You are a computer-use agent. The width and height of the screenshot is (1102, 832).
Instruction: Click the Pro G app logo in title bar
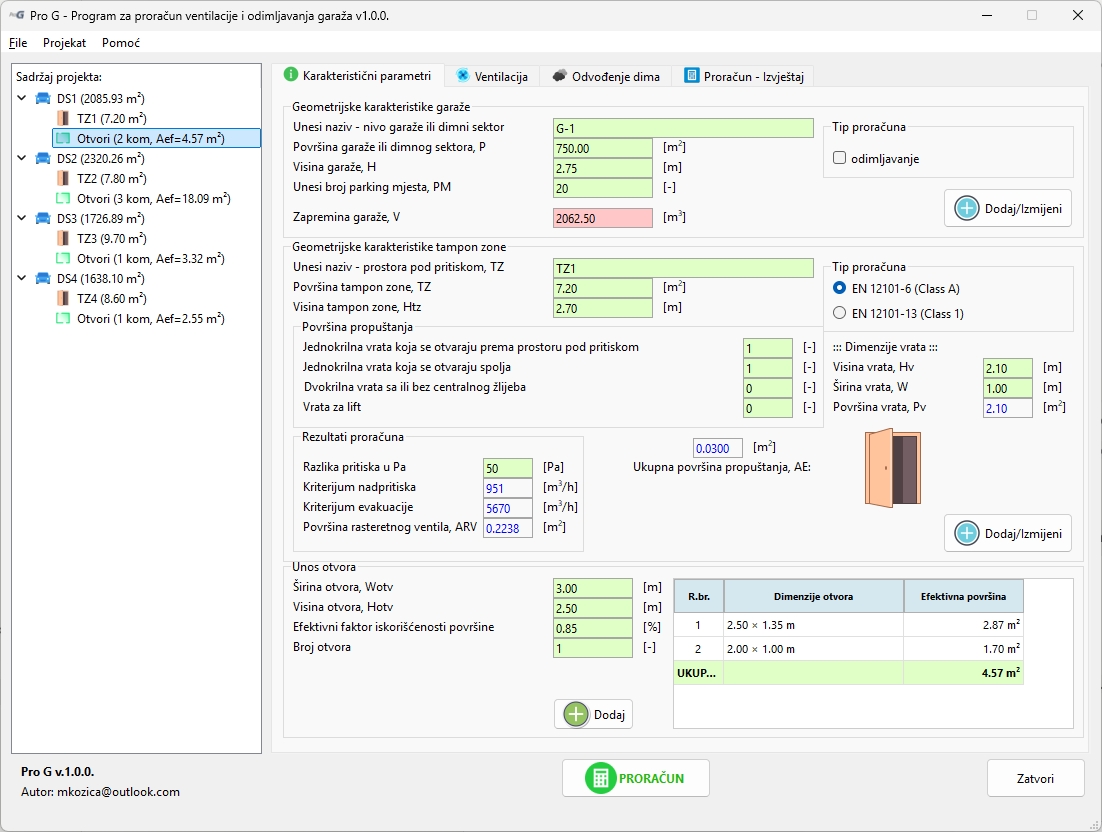(16, 15)
